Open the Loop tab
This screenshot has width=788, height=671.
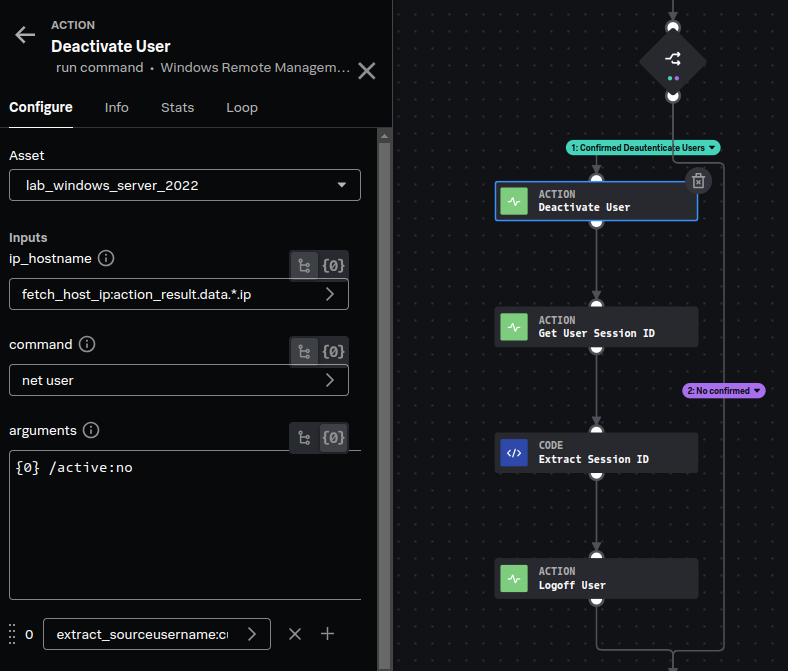coord(242,107)
